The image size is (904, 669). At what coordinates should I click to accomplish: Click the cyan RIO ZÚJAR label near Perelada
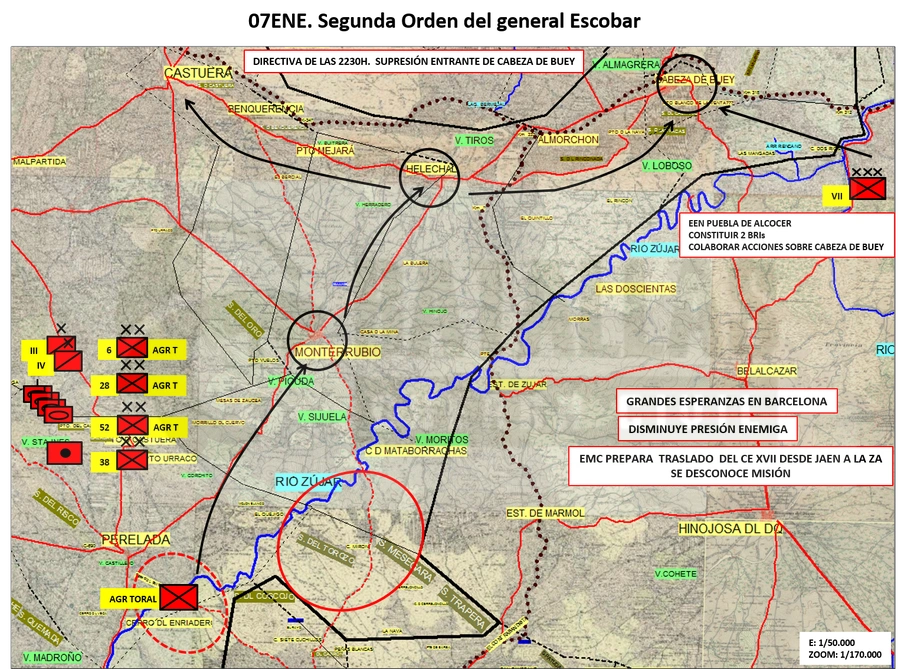tap(306, 482)
